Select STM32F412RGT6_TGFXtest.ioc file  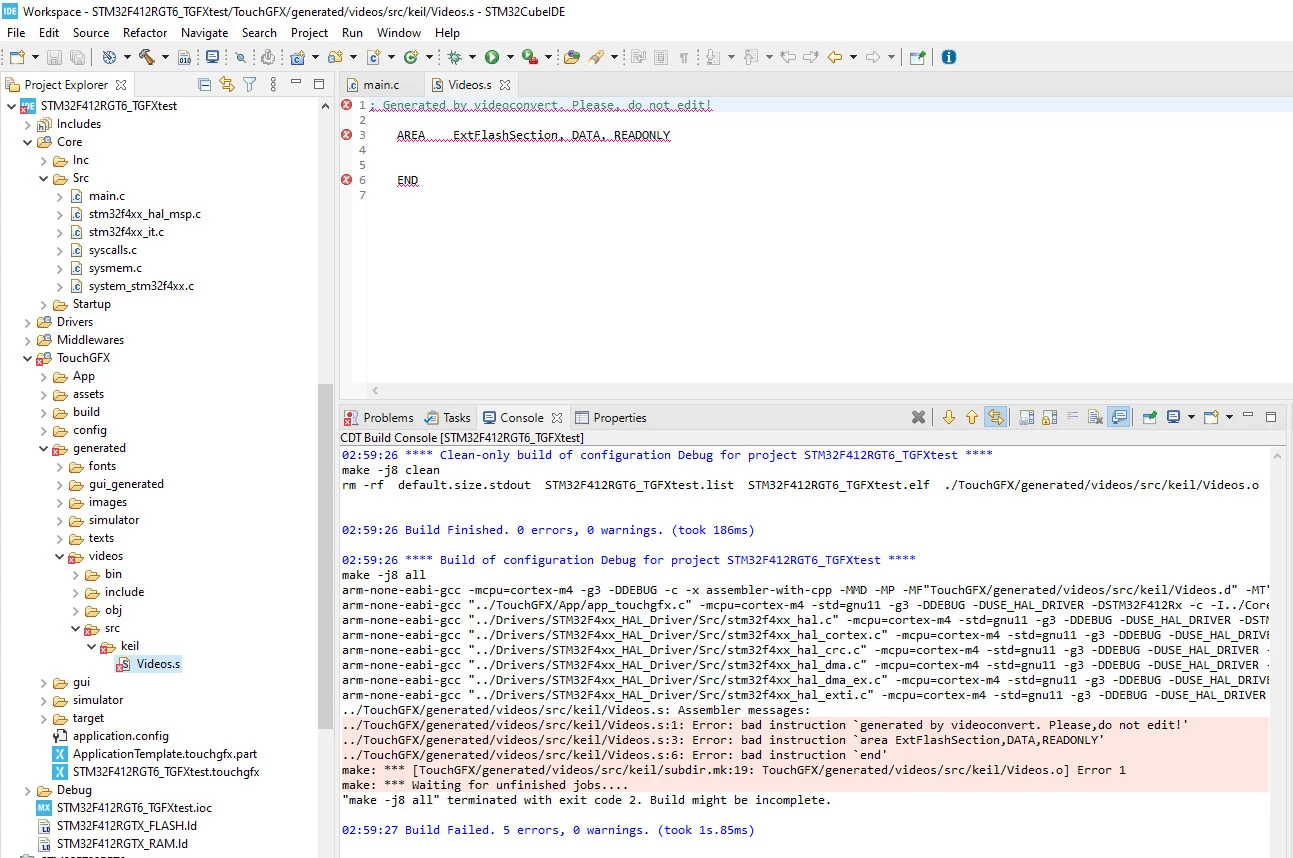tap(134, 808)
